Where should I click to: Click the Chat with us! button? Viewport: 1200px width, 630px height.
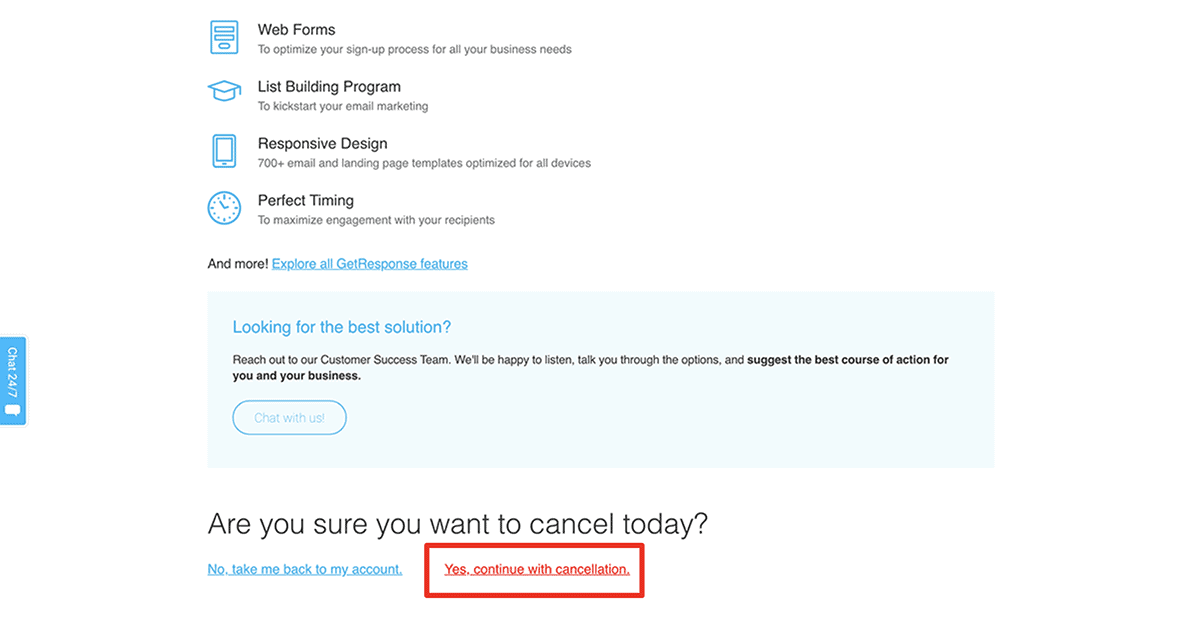tap(289, 418)
